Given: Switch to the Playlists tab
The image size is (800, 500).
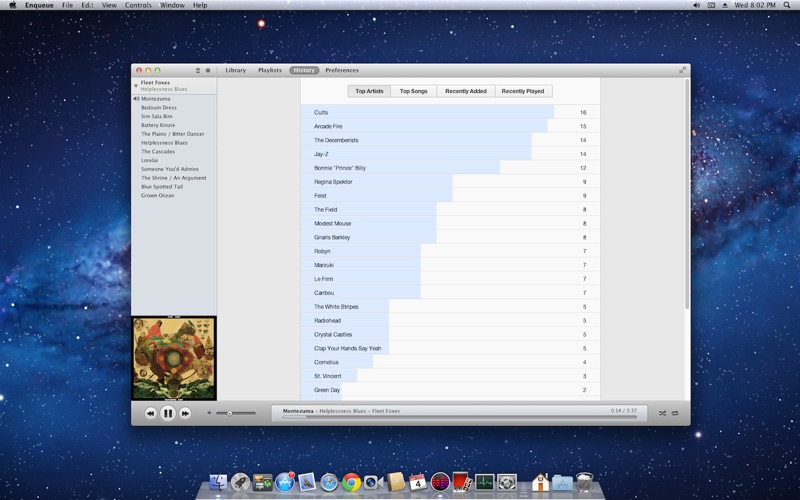Looking at the screenshot, I should click(x=270, y=70).
